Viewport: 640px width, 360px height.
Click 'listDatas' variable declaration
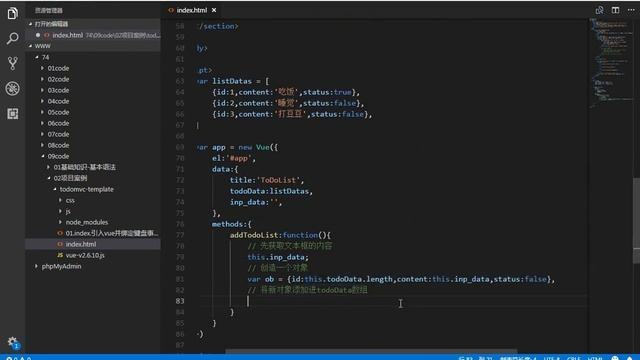(x=232, y=81)
